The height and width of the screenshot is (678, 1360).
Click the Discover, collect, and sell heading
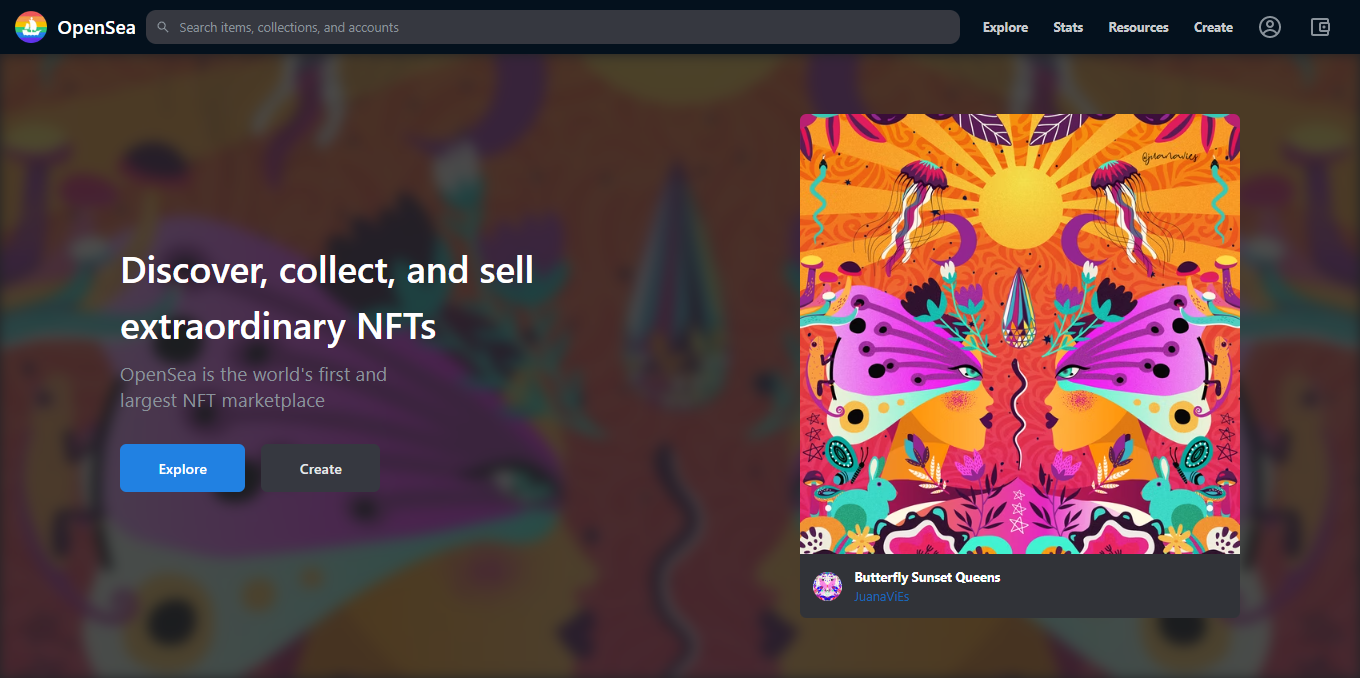click(327, 298)
